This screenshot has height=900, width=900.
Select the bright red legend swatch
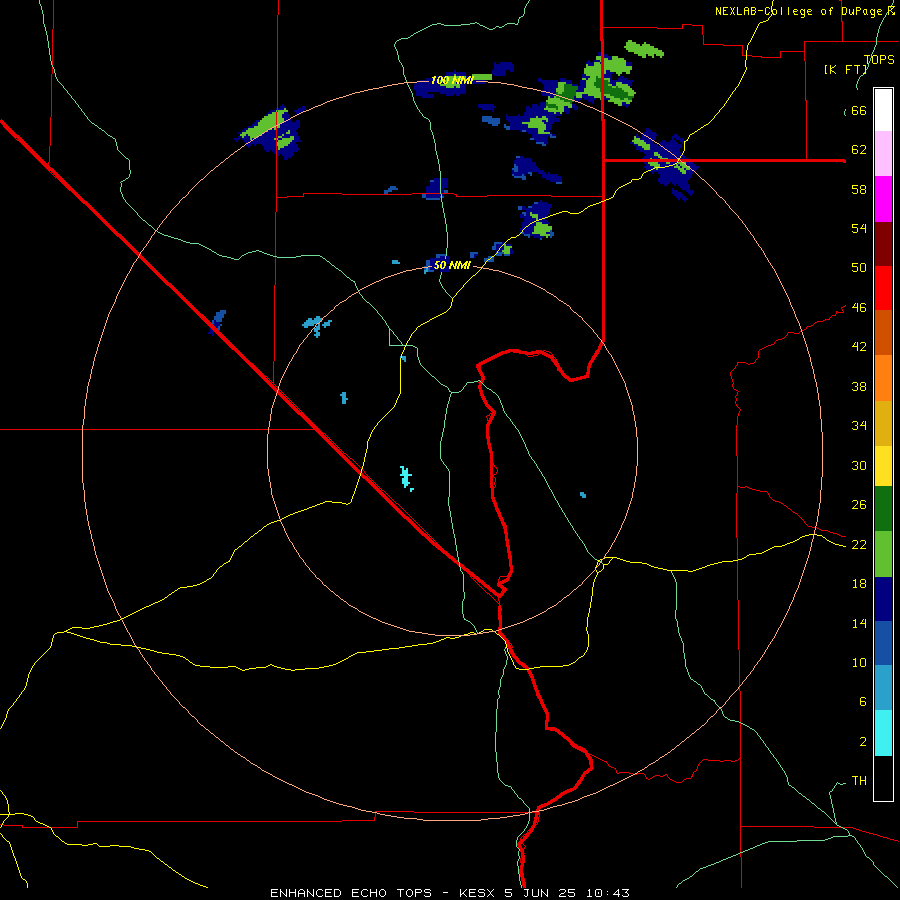[883, 288]
